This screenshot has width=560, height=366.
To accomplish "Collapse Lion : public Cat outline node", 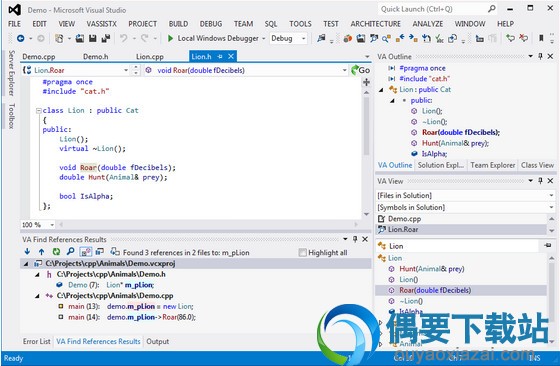I will point(381,90).
